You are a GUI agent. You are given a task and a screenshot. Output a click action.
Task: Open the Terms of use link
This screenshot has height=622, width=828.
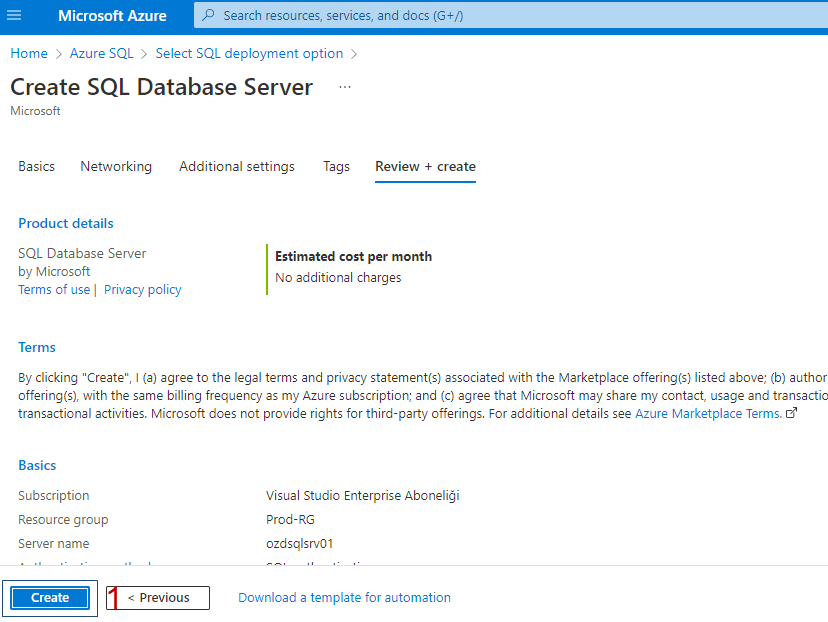point(54,289)
